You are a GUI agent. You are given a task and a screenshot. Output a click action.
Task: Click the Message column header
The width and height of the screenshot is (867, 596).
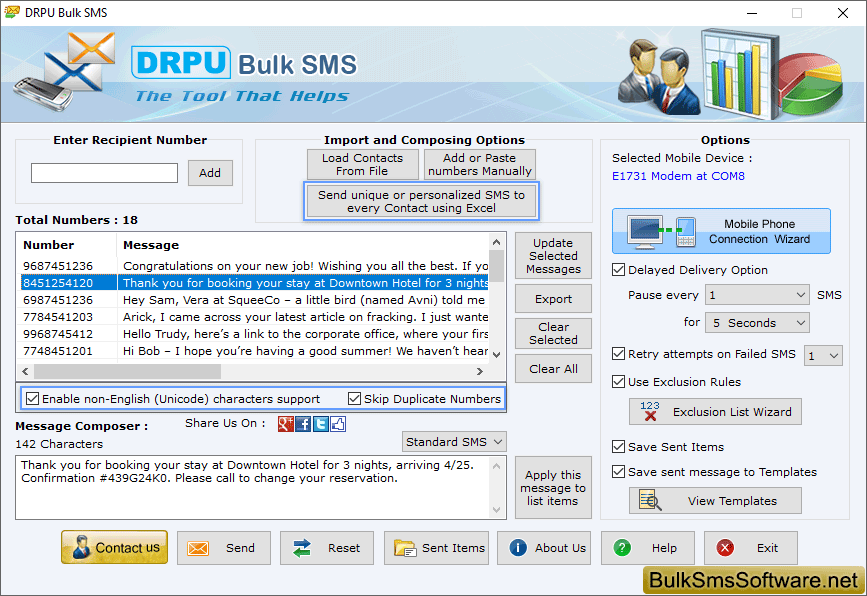pos(303,245)
